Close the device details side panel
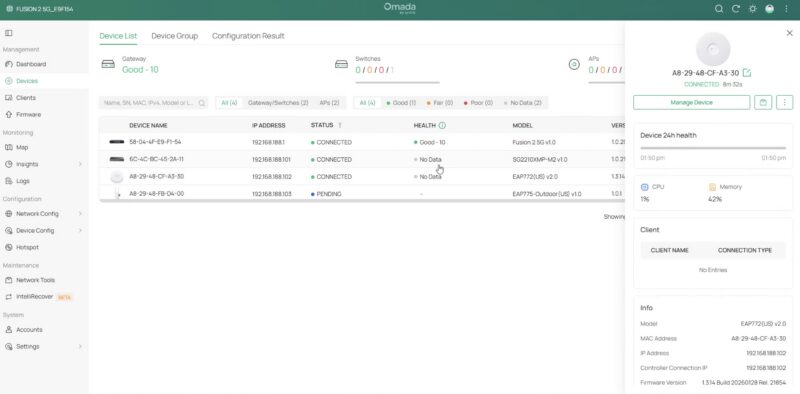 pyautogui.click(x=789, y=33)
